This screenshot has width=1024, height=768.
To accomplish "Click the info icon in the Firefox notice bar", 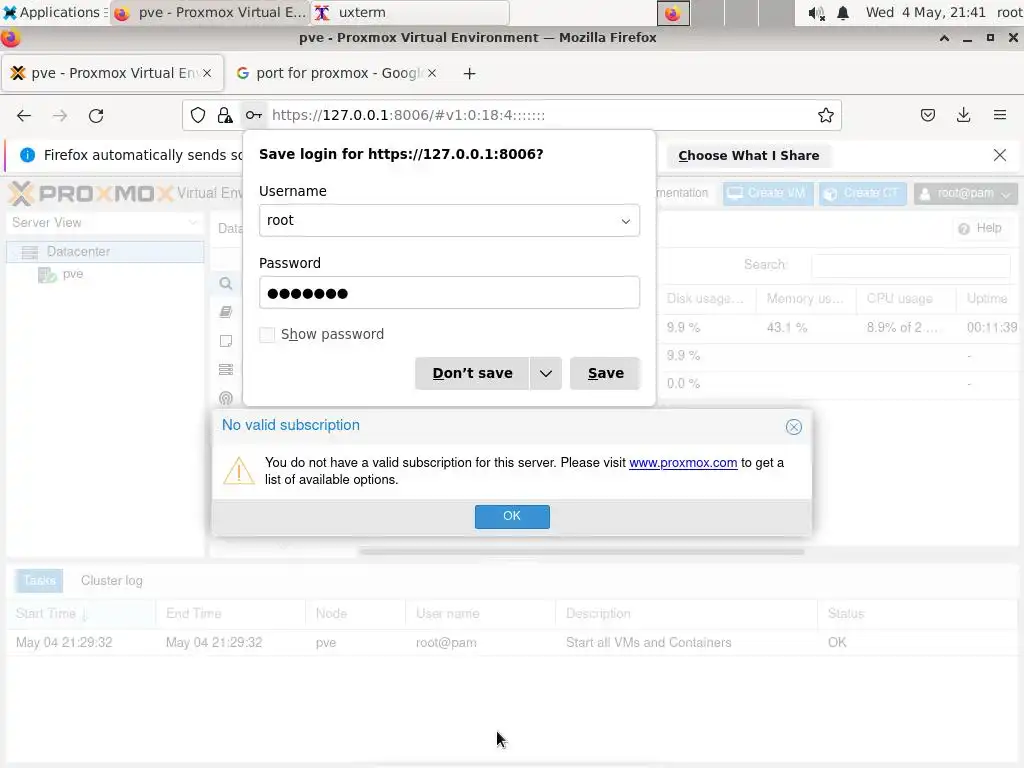I will (x=27, y=155).
